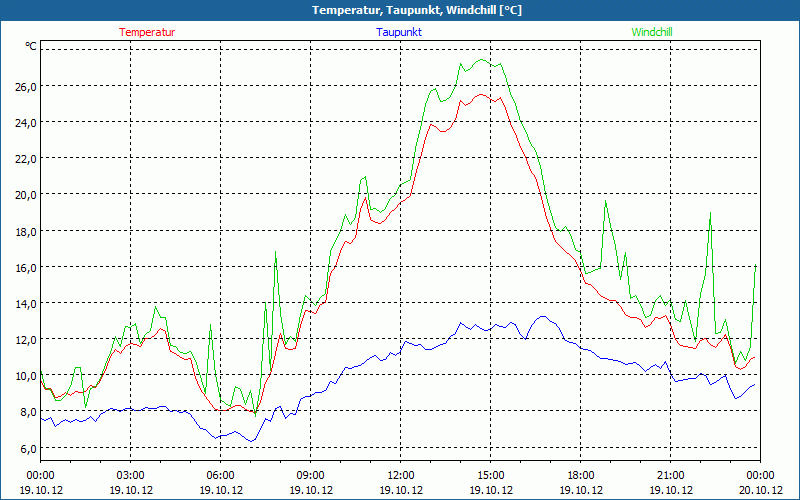
Task: Click the 10,0 y-axis value
Action: (25, 376)
